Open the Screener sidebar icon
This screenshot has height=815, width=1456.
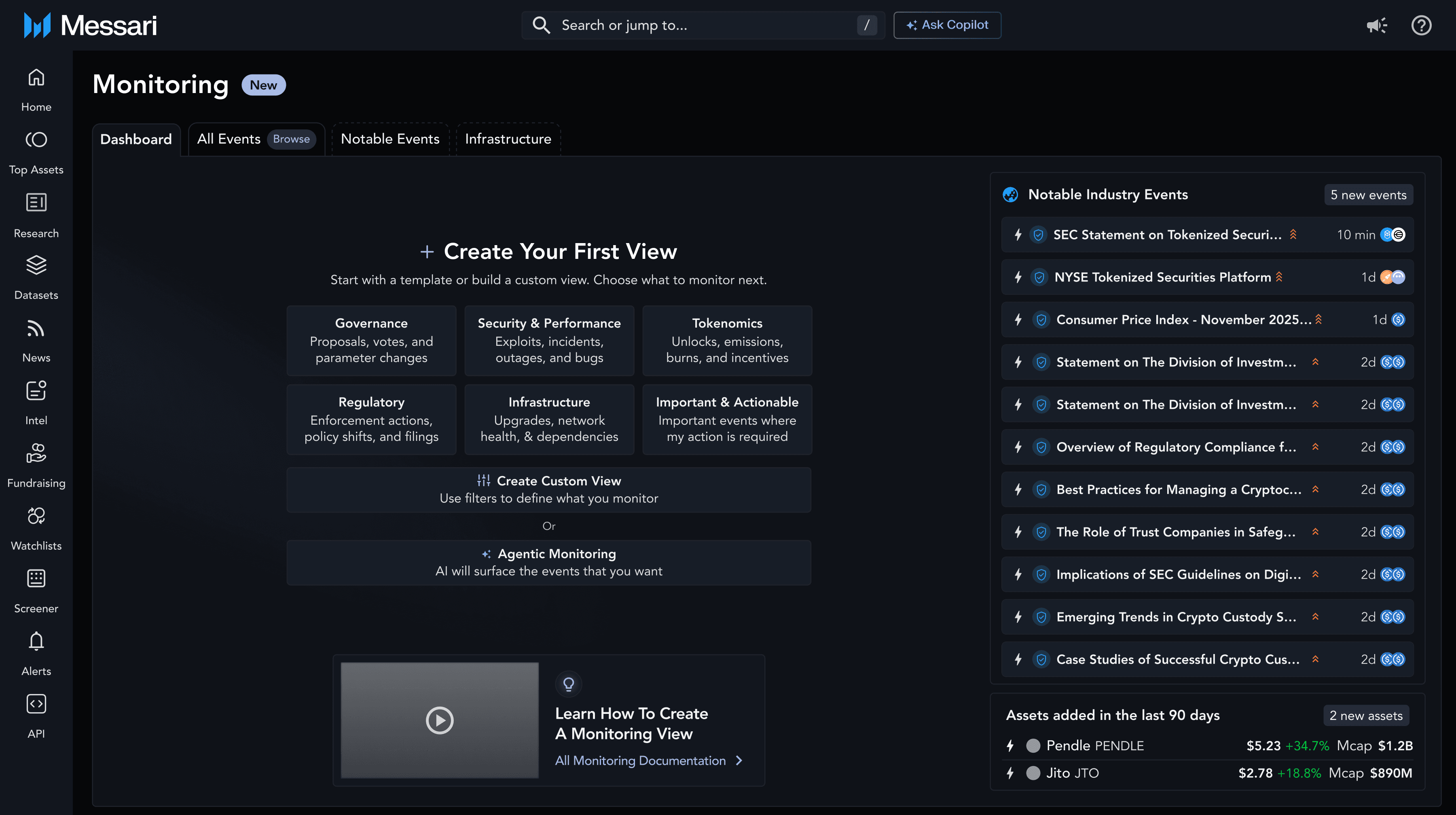point(36,579)
